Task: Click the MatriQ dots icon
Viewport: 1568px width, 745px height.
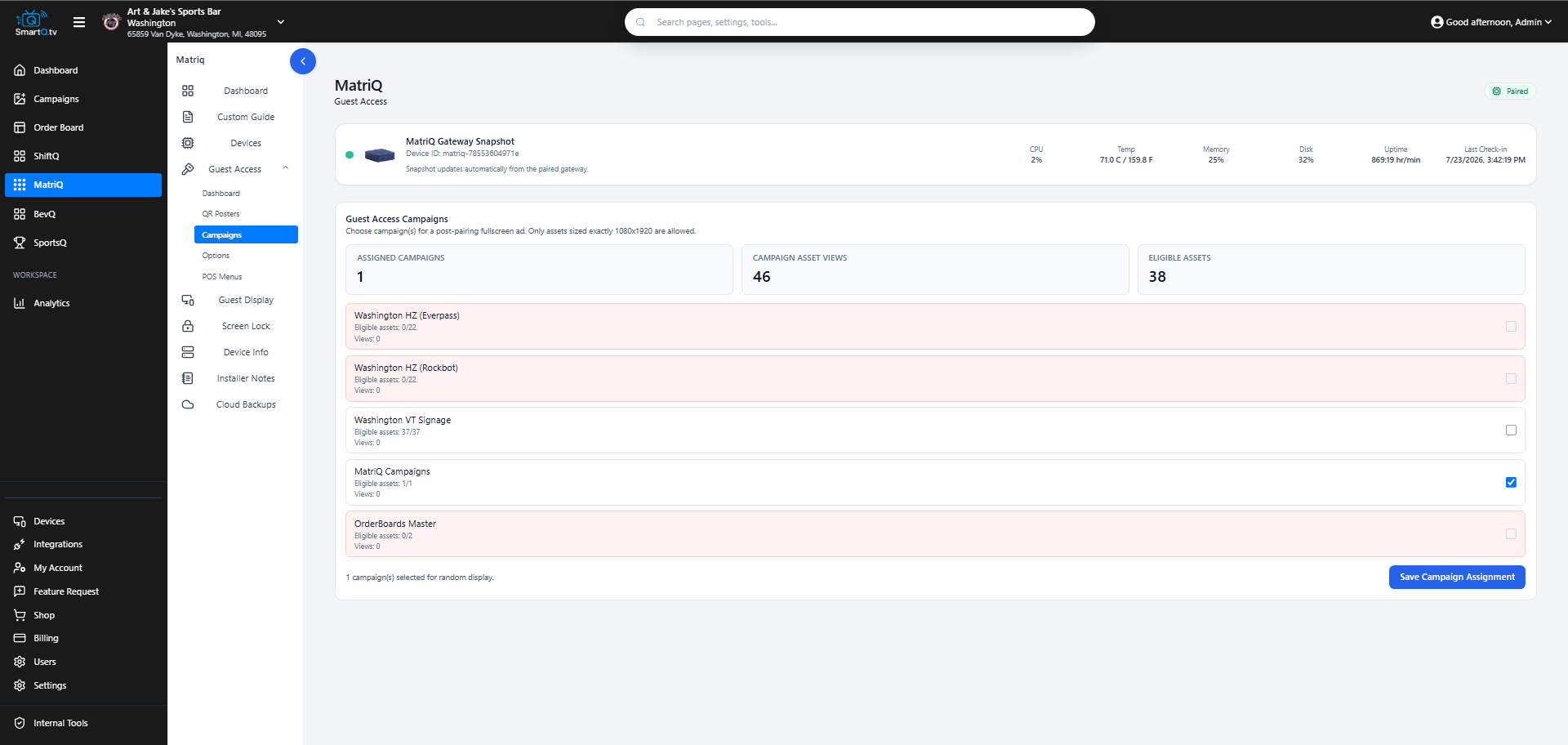Action: coord(20,185)
